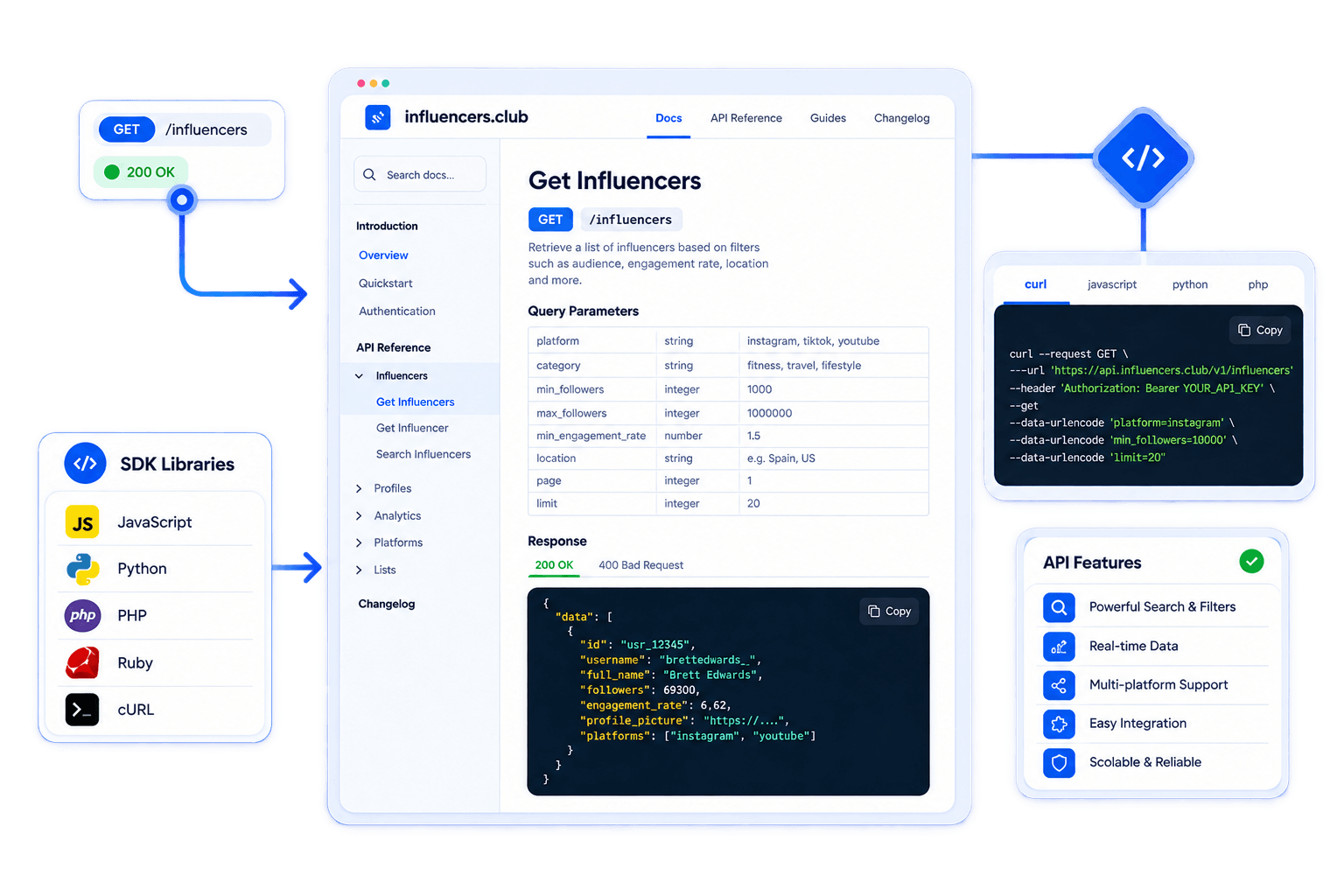Click the Powerful Search & Filters icon
The image size is (1344, 896).
[1059, 607]
